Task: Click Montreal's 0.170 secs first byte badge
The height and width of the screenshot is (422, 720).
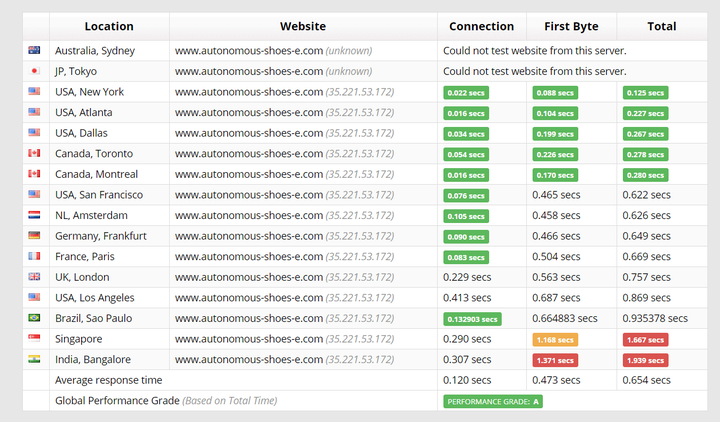Action: 555,175
